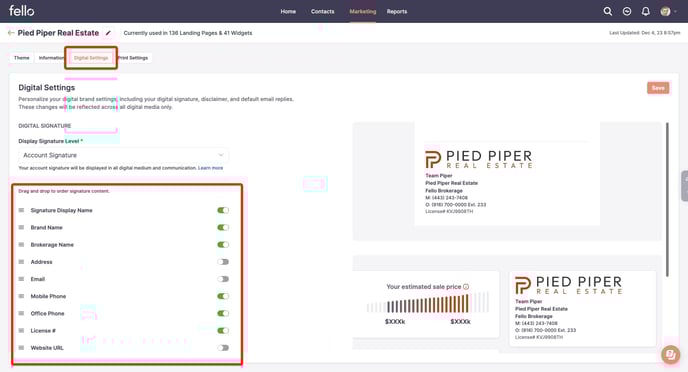Grab the drag handle for Address

pyautogui.click(x=21, y=261)
